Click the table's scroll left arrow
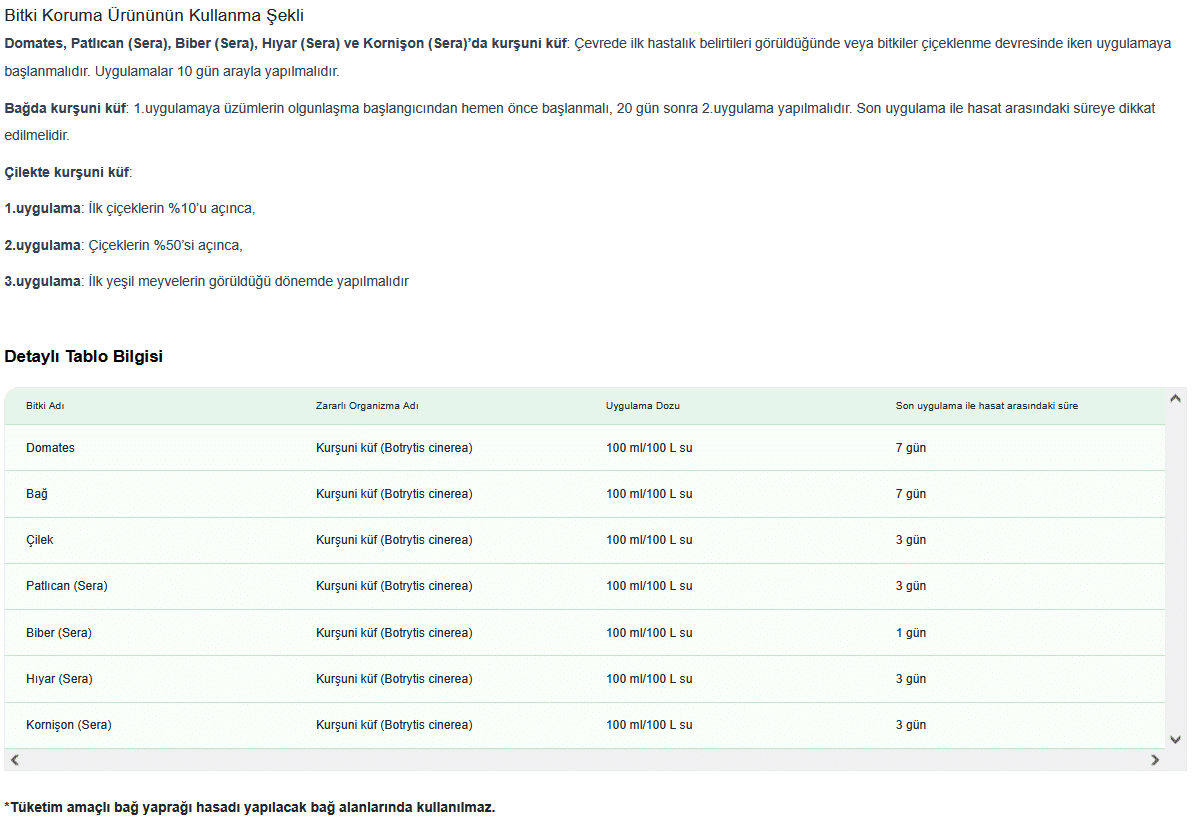This screenshot has height=828, width=1203. click(15, 760)
